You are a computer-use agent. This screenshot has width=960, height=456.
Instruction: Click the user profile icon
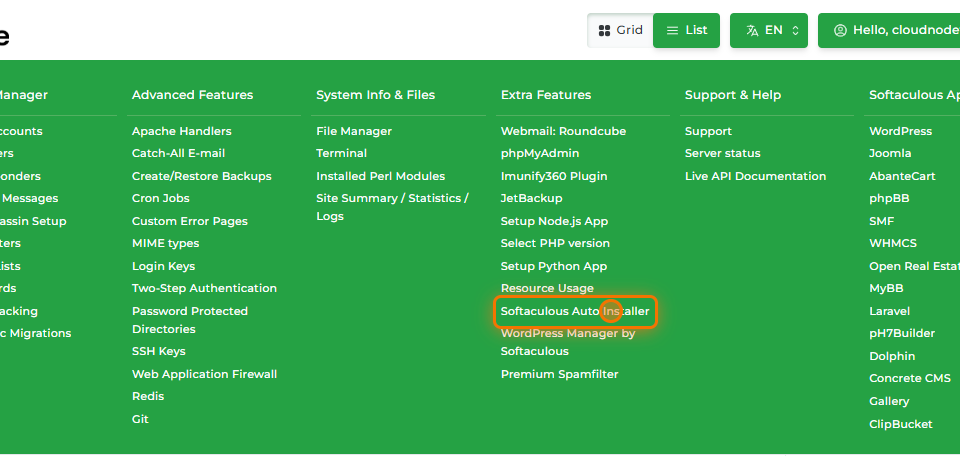pos(840,30)
